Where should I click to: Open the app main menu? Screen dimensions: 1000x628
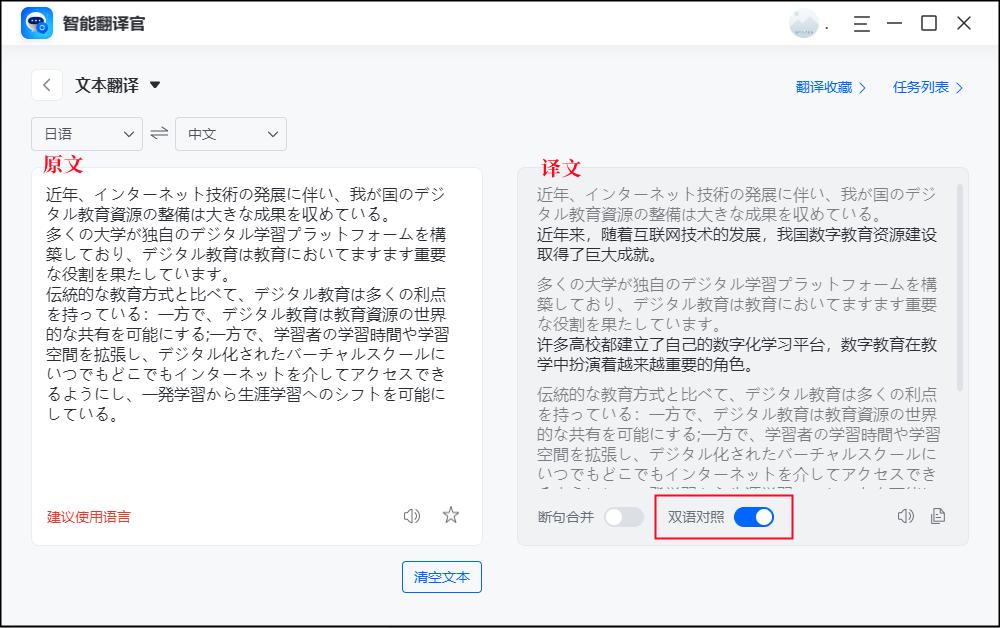(860, 22)
